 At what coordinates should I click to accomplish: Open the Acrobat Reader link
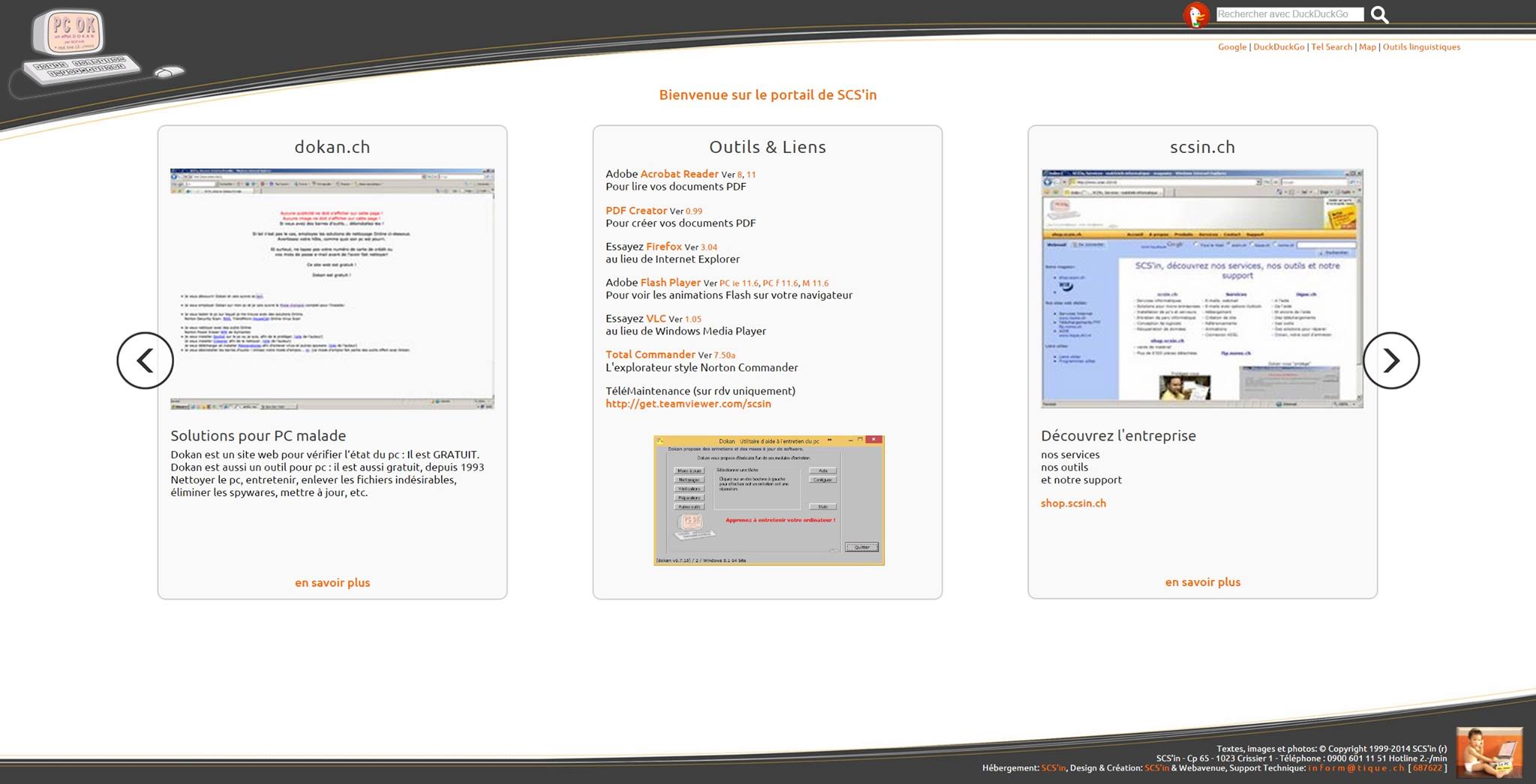[679, 174]
